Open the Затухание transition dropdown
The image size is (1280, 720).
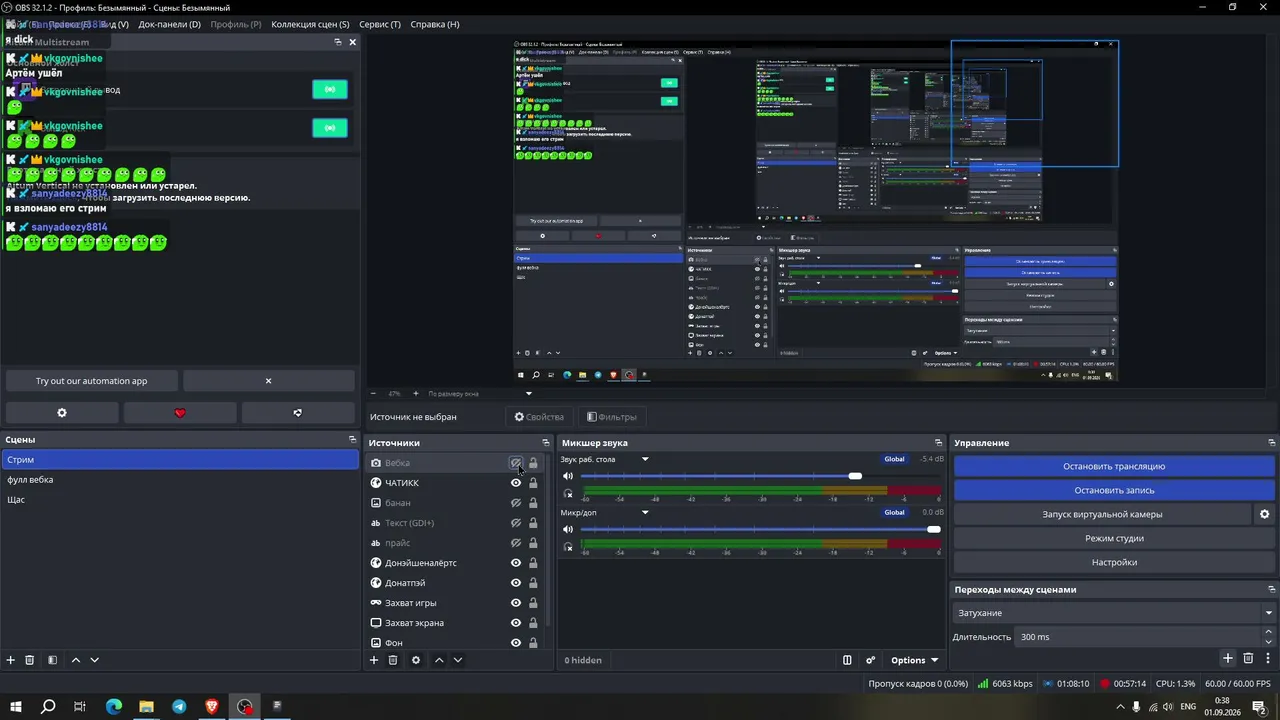click(1115, 613)
